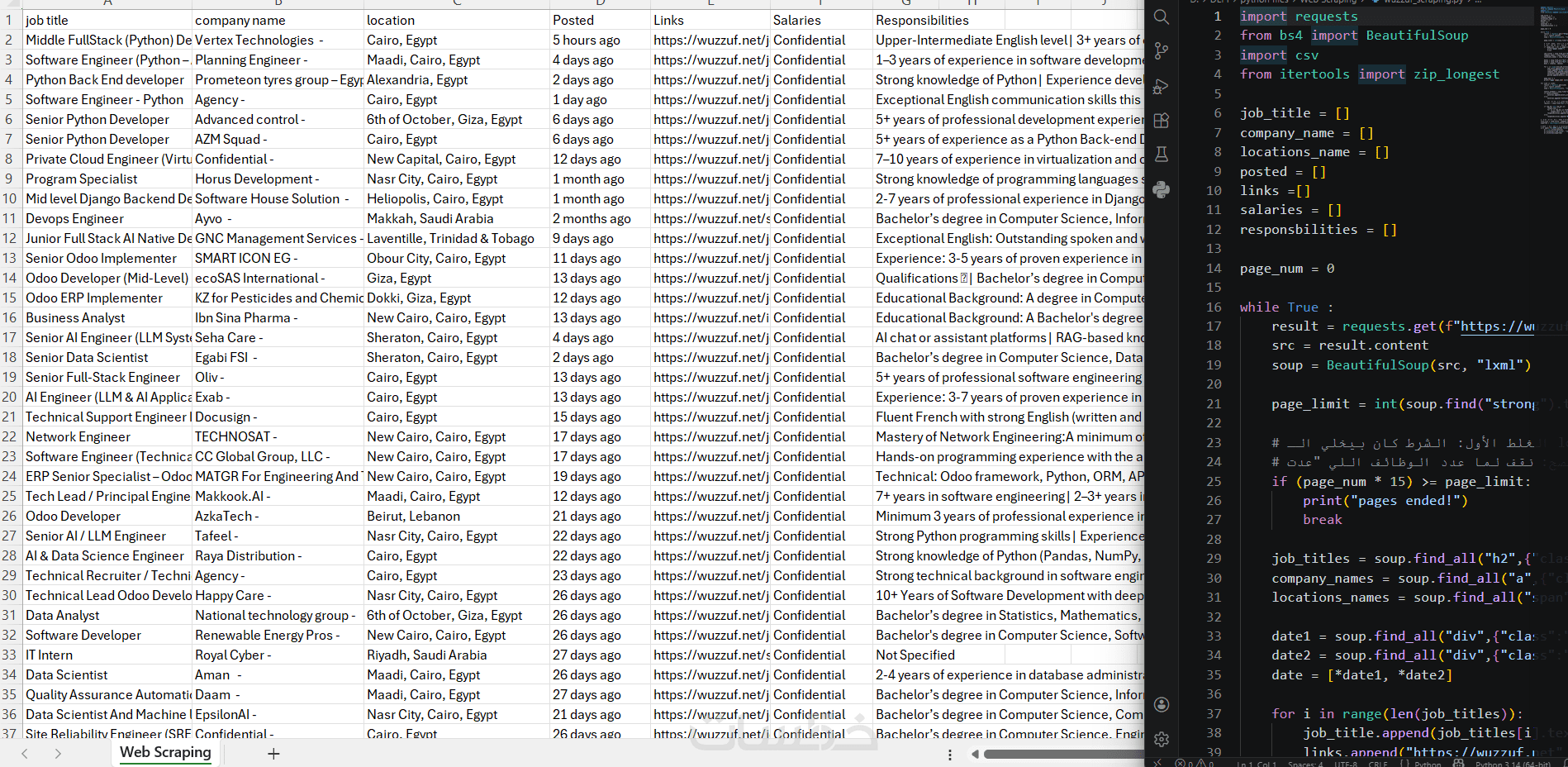Open the Source Control view
This screenshot has width=1568, height=767.
coord(1162,51)
